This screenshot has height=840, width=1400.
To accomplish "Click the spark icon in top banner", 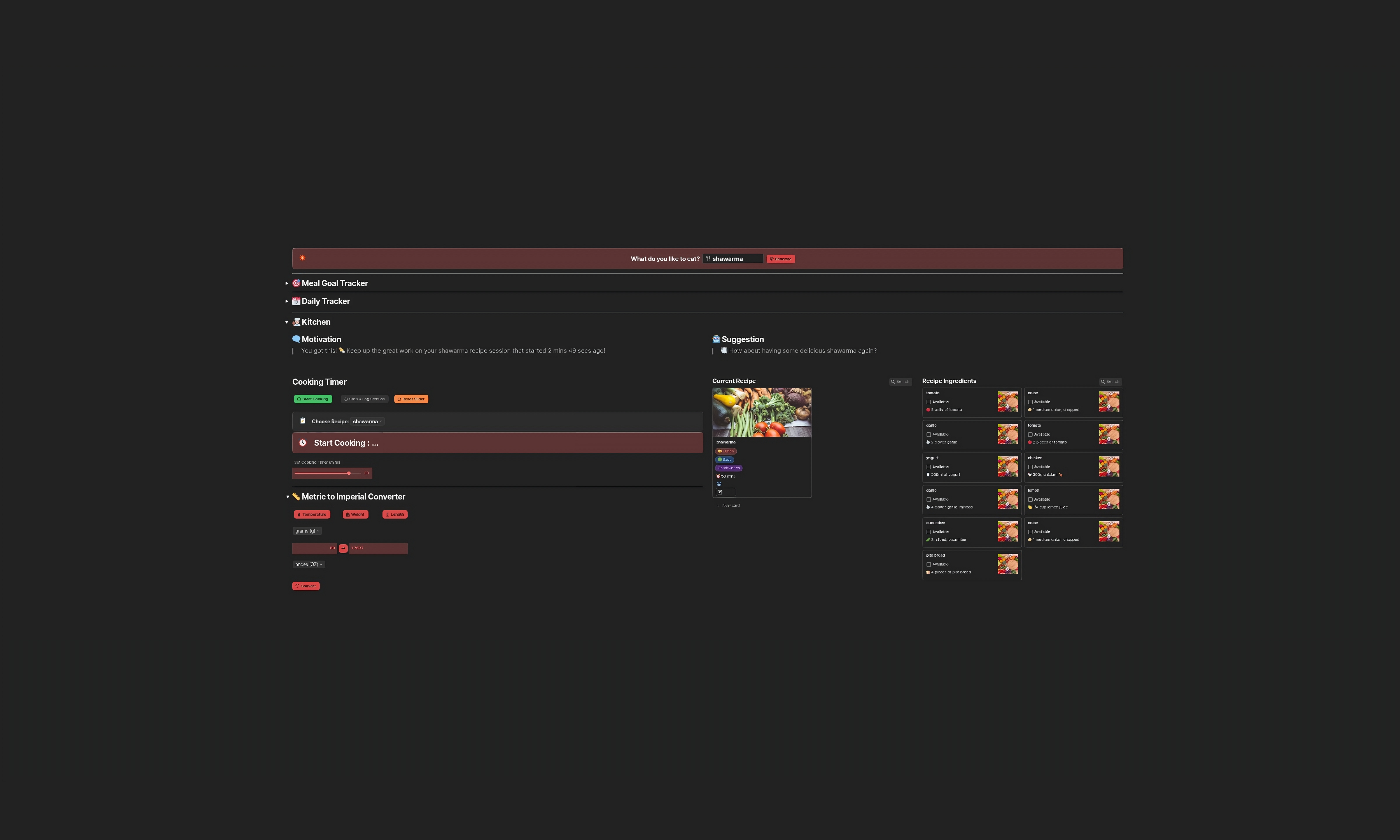I will click(x=302, y=258).
